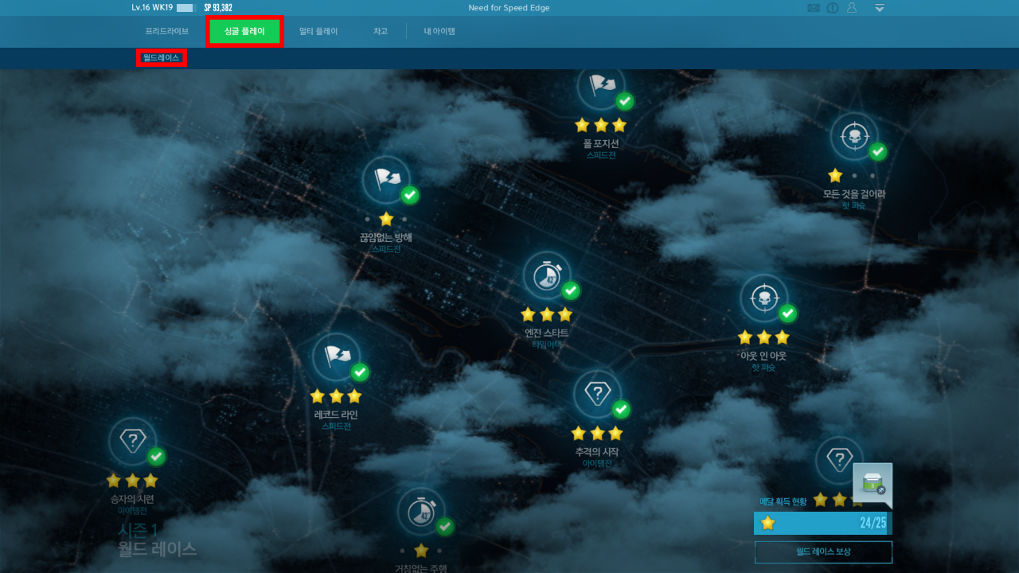Screen dimensions: 1019x573
Task: Expand the dropdown arrow in title bar
Action: tap(879, 8)
